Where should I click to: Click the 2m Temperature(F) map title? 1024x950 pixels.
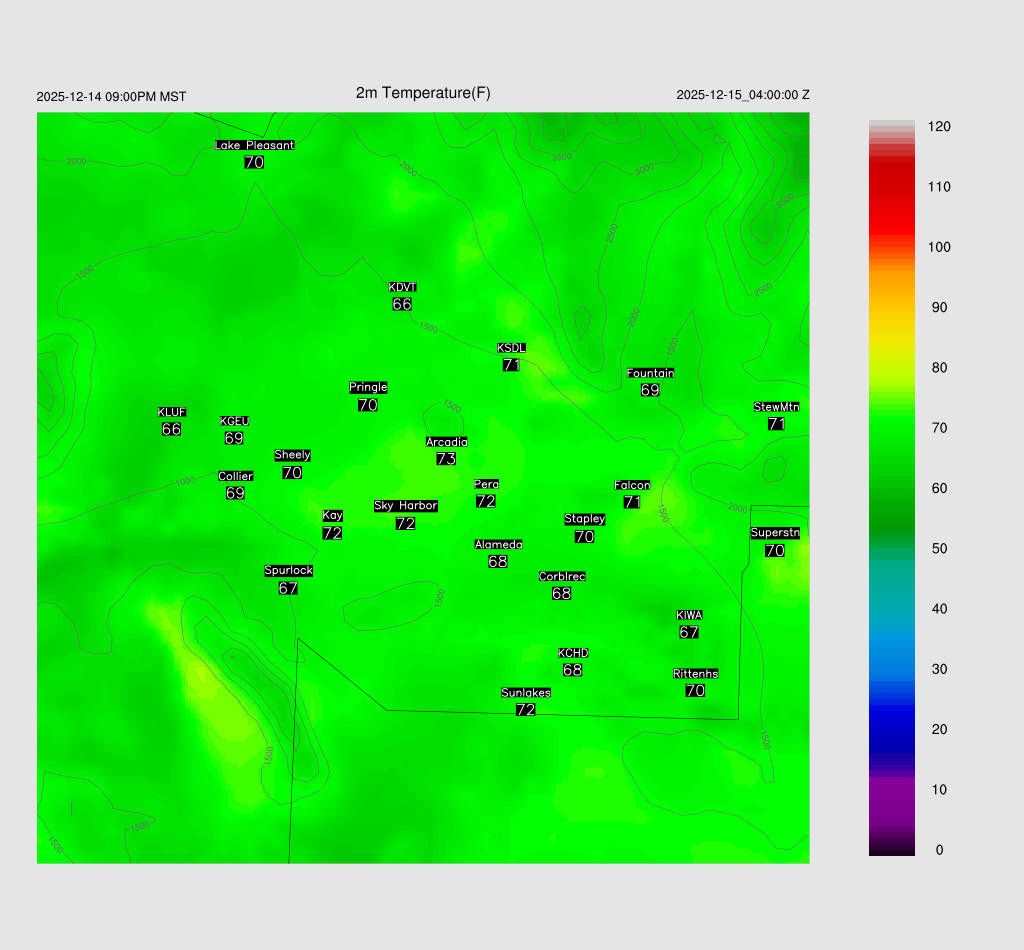pyautogui.click(x=423, y=93)
